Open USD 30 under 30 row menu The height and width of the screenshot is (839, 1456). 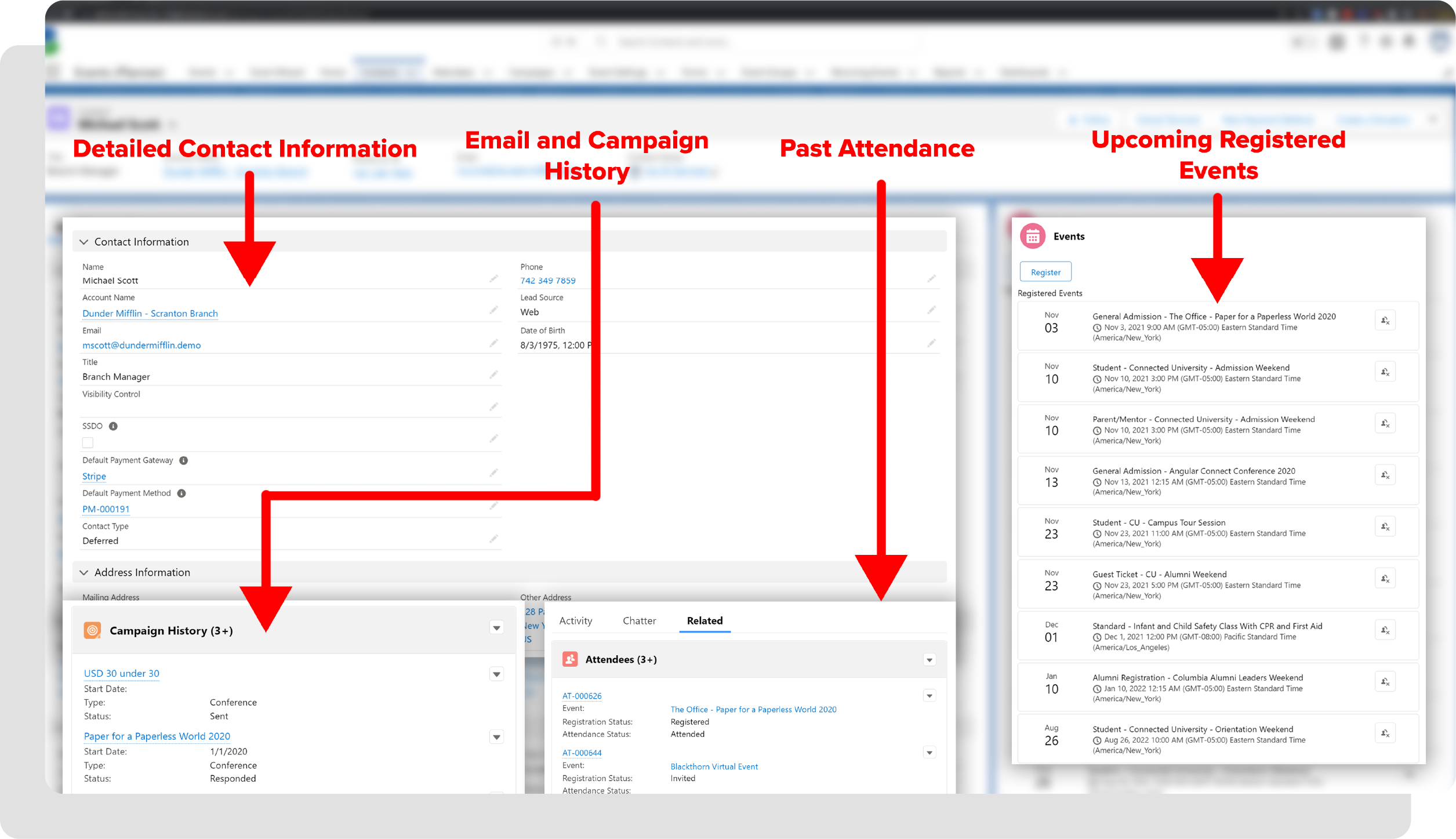[x=496, y=674]
